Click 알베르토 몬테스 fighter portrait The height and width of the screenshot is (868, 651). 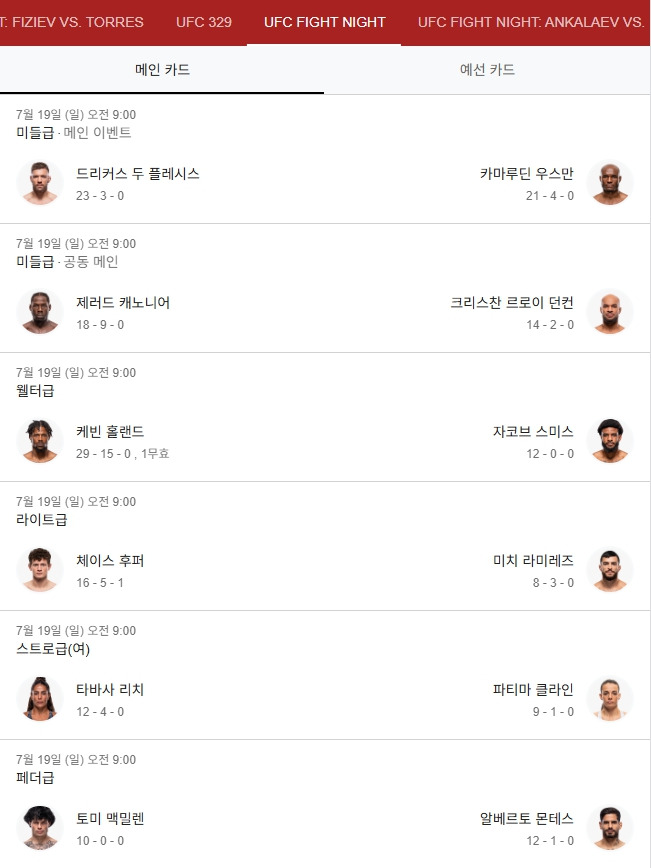point(610,828)
